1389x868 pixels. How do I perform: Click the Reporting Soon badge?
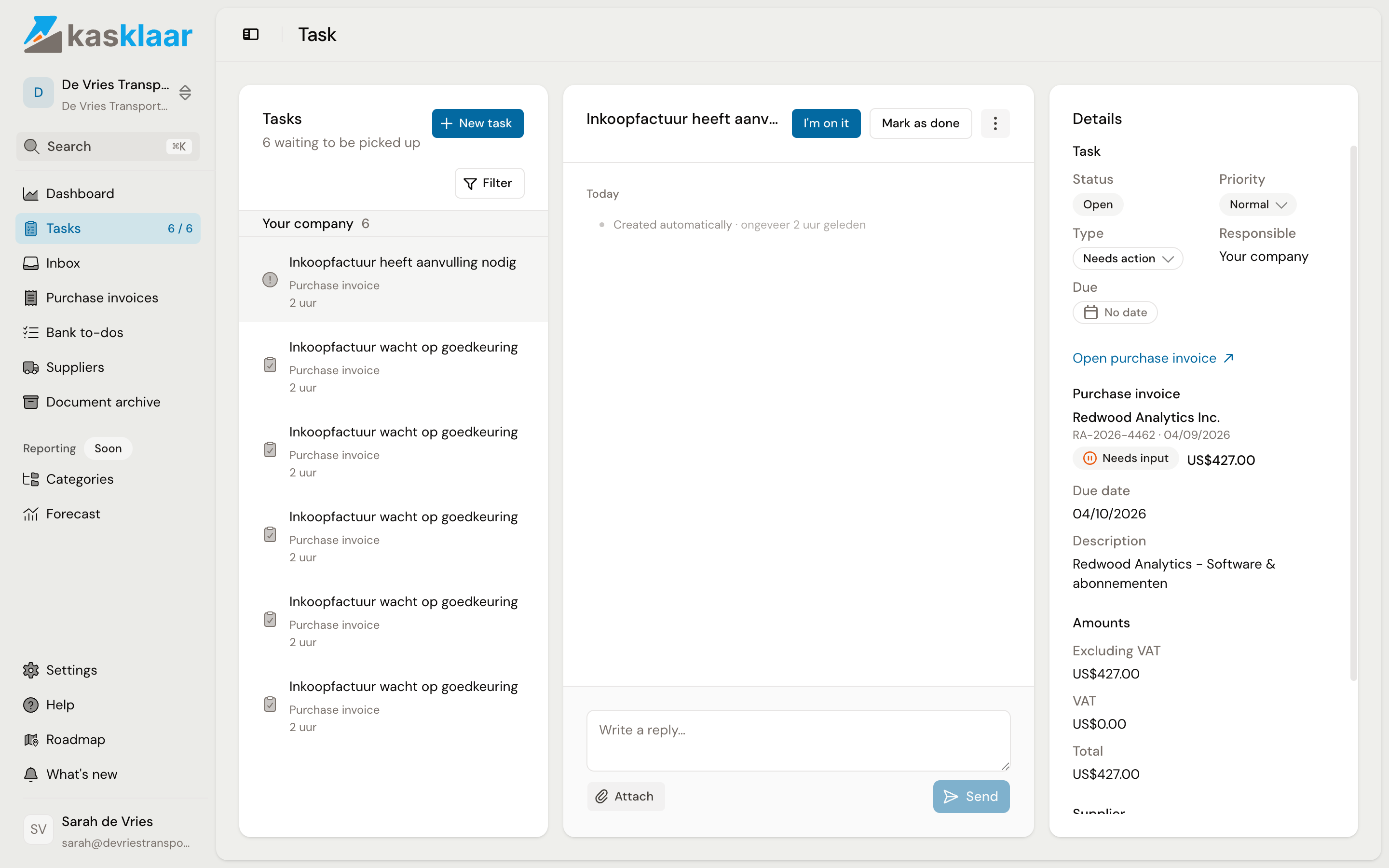108,448
